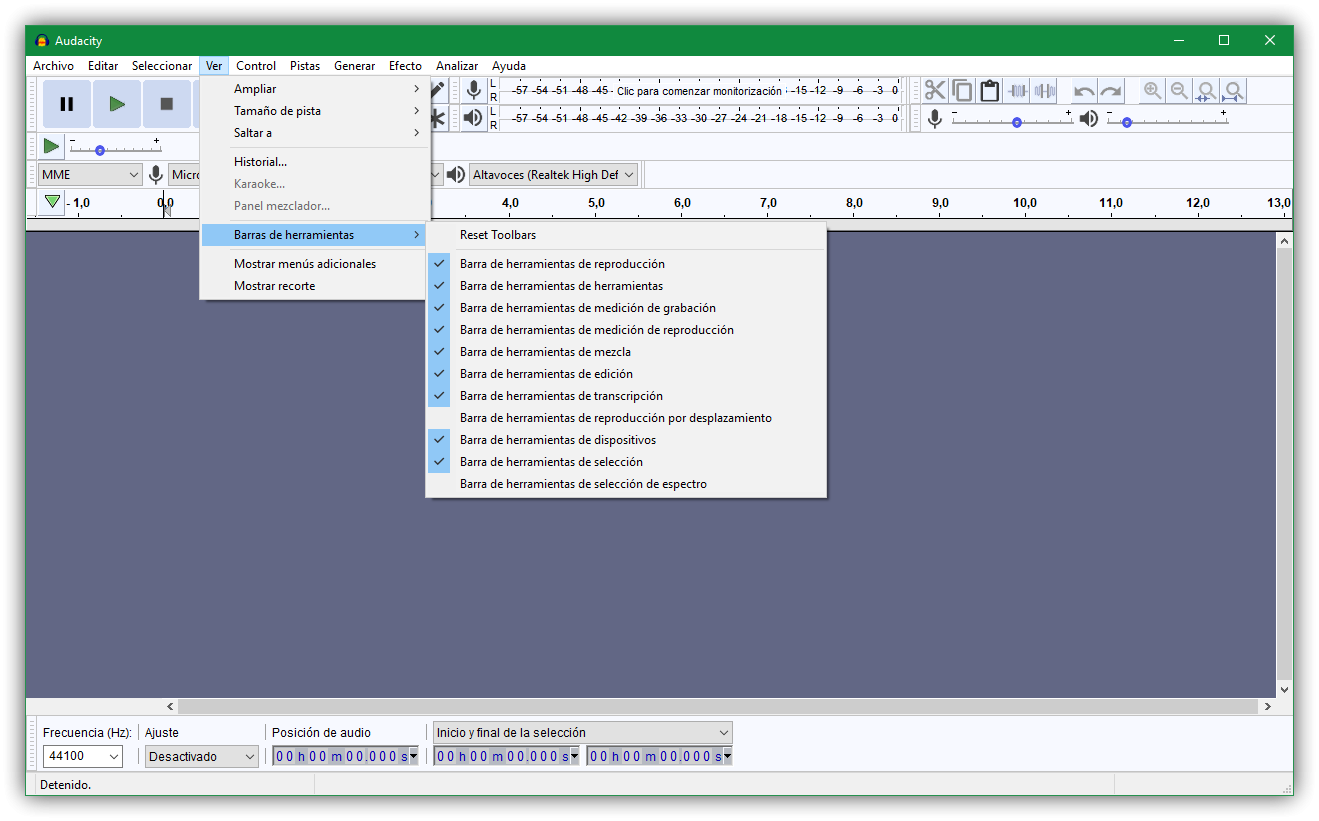The image size is (1319, 821).
Task: Uncheck Barra de herramientas de medición de reproducción
Action: [626, 330]
